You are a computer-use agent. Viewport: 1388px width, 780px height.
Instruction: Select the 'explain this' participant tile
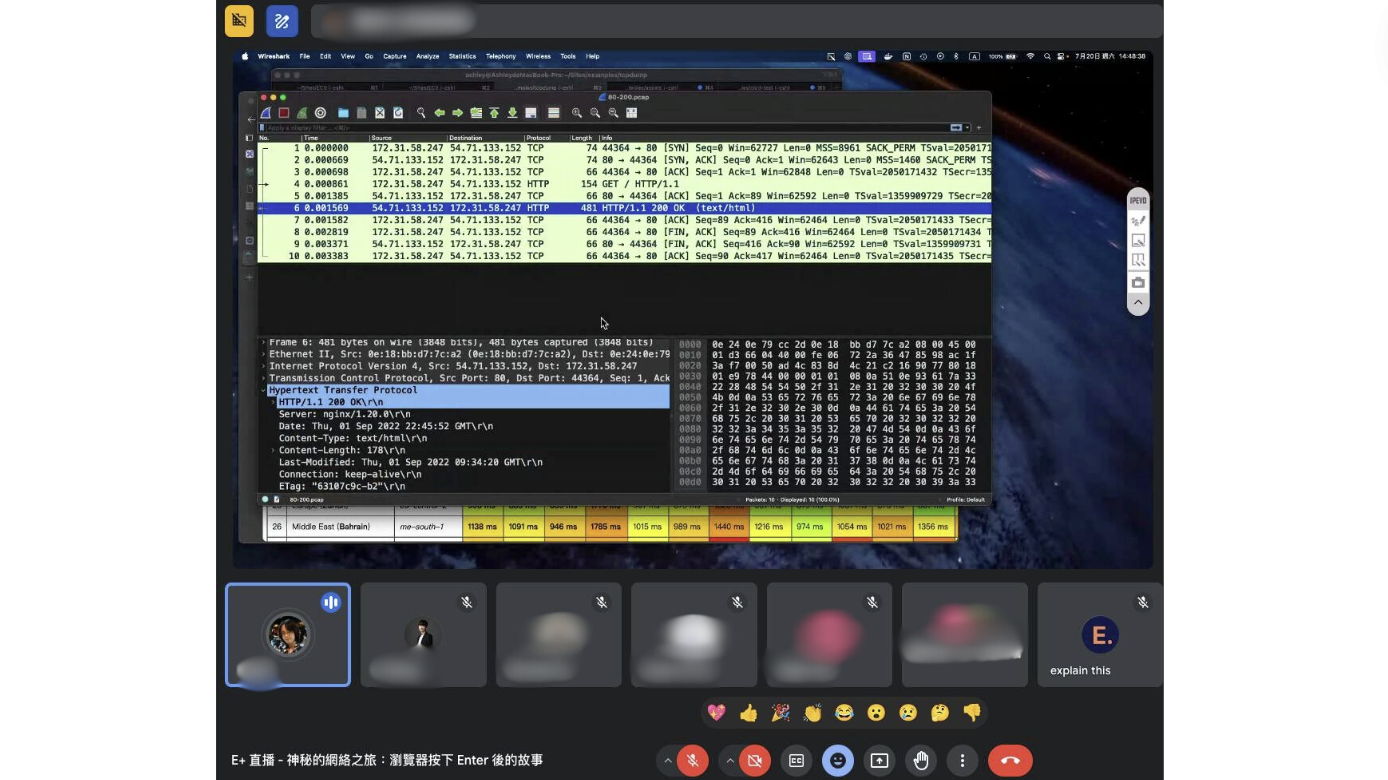click(1100, 635)
